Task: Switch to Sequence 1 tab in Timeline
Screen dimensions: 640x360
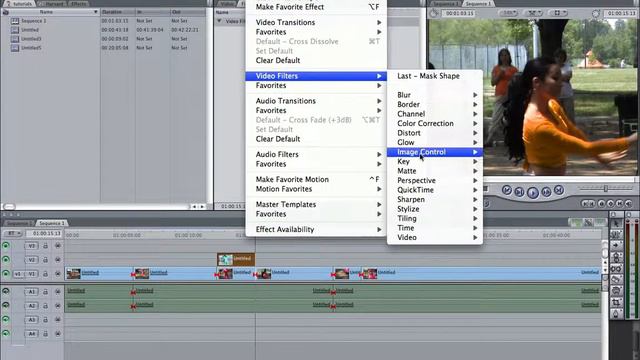Action: (x=51, y=223)
